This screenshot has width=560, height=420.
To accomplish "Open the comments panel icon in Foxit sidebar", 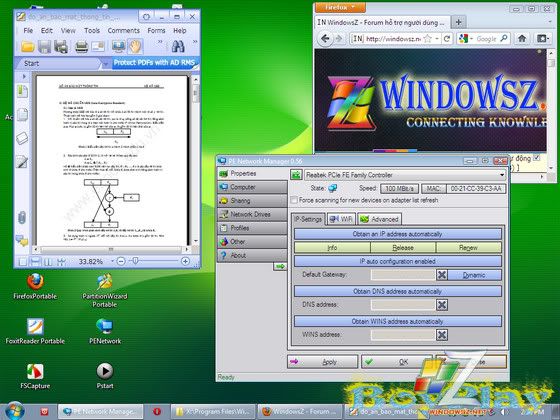I will pos(22,240).
